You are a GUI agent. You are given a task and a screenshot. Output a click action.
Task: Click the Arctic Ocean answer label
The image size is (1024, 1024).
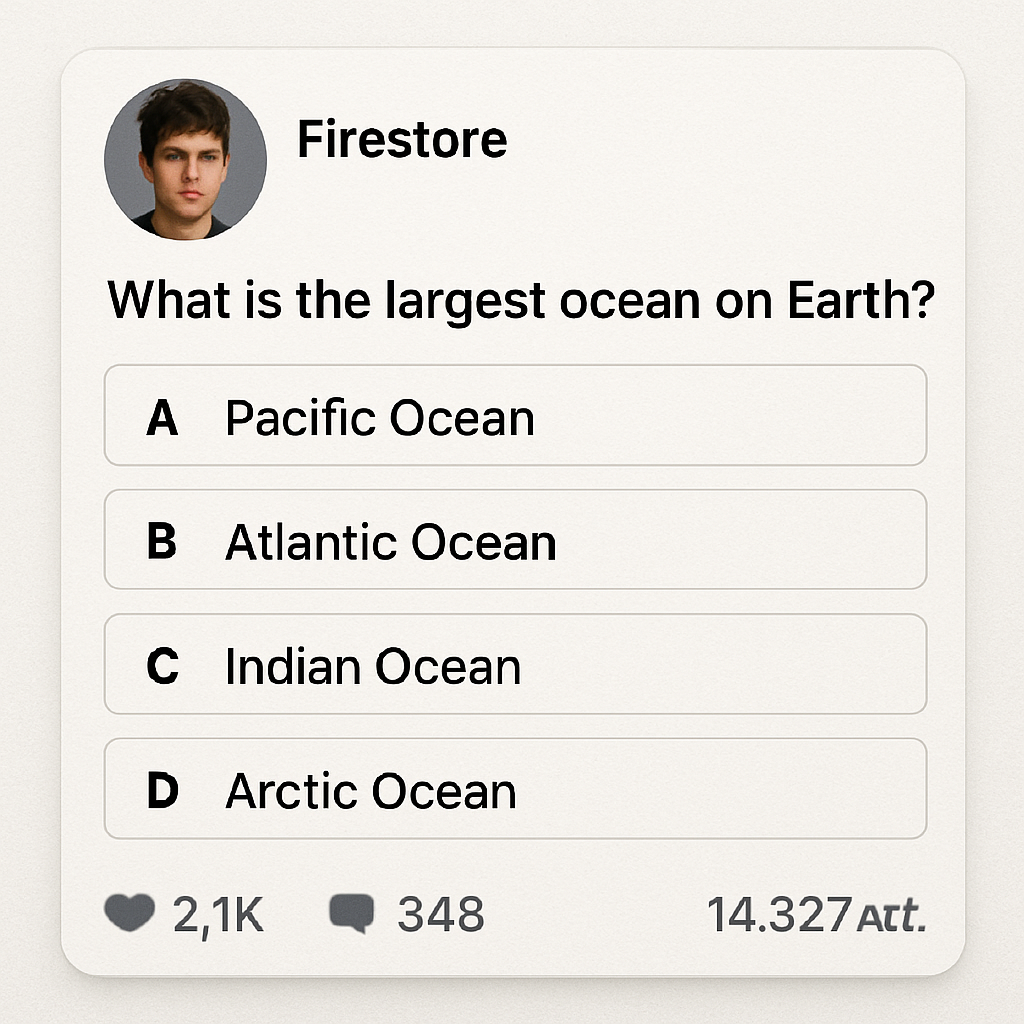coord(370,790)
